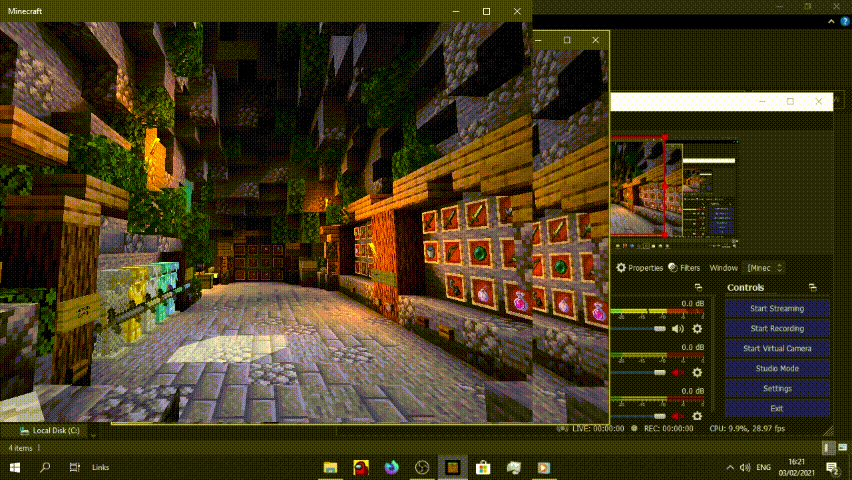
Task: Expand the File Explorer navigation pane arrow
Action: [93, 434]
